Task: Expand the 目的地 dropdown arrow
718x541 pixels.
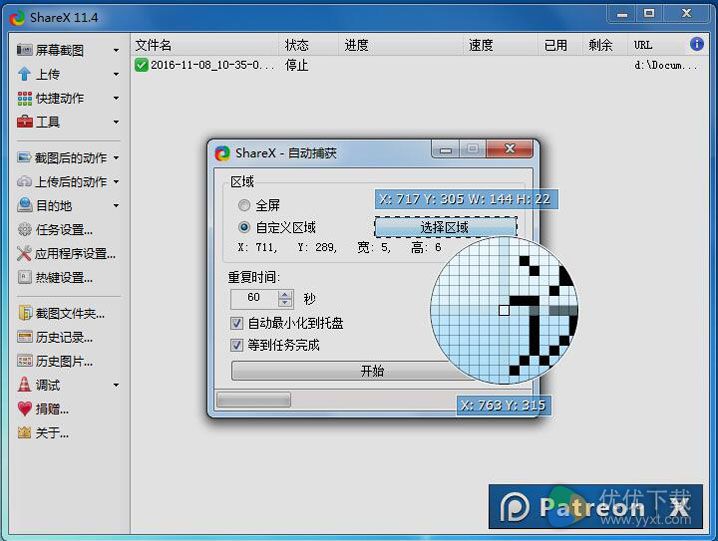Action: pos(116,206)
